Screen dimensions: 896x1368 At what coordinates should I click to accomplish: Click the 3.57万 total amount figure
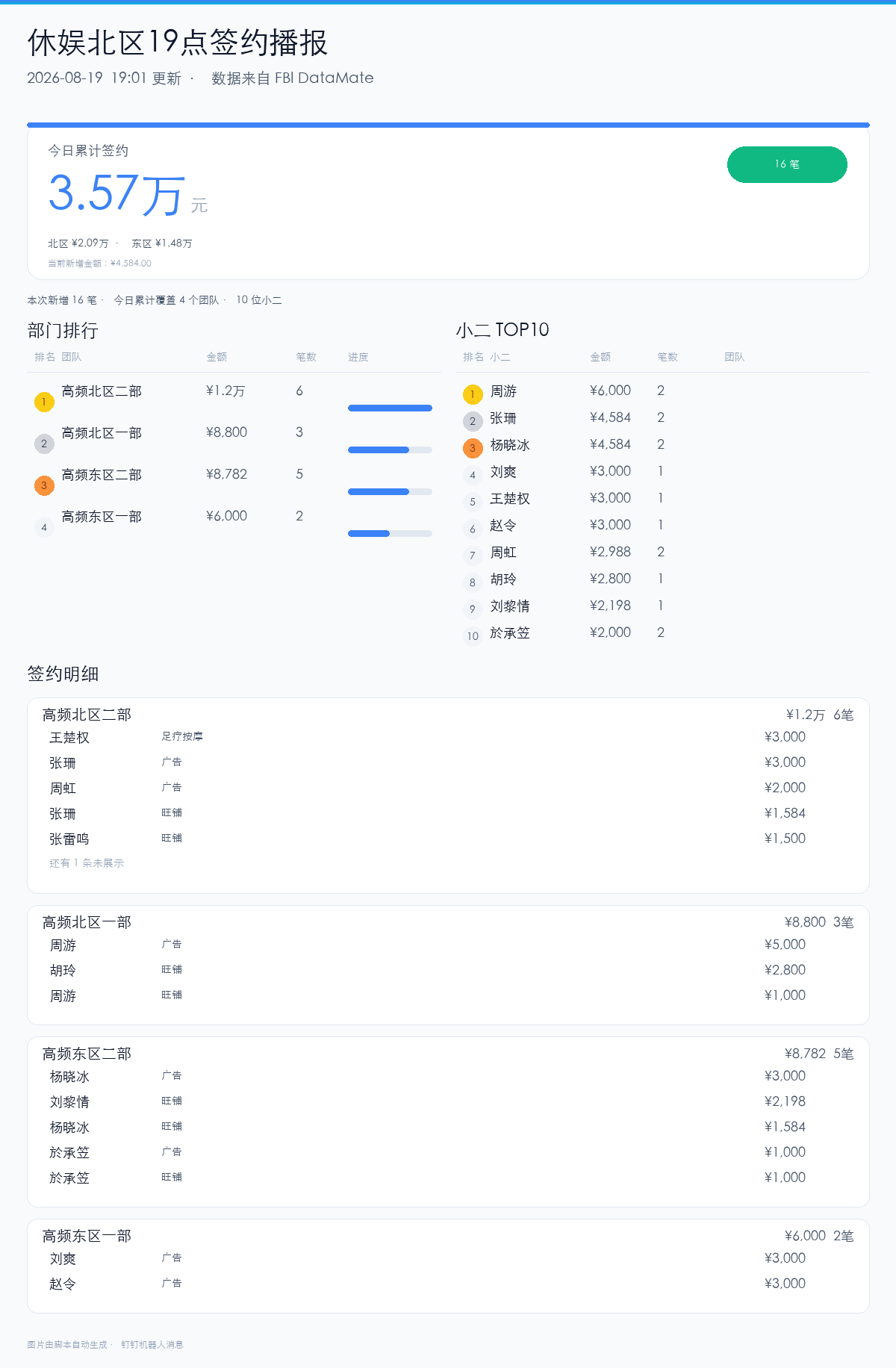[116, 193]
